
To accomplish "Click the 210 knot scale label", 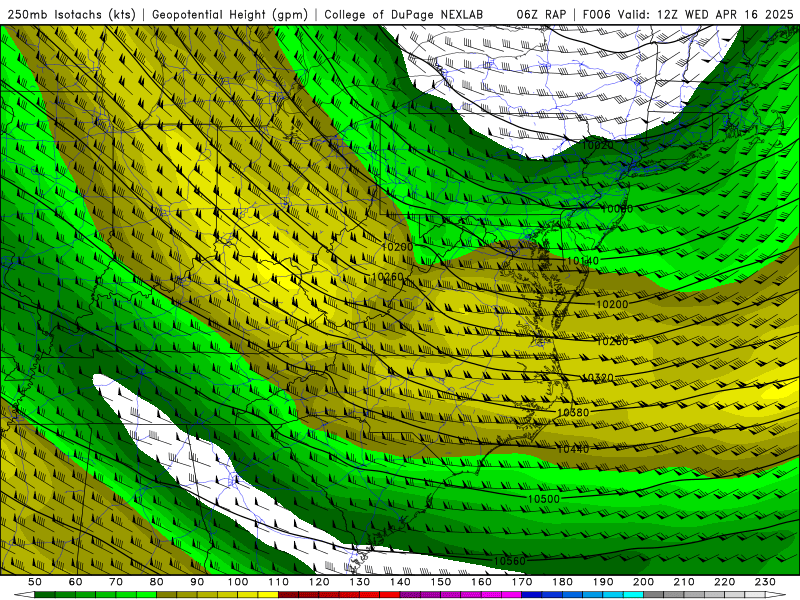I will coord(684,582).
